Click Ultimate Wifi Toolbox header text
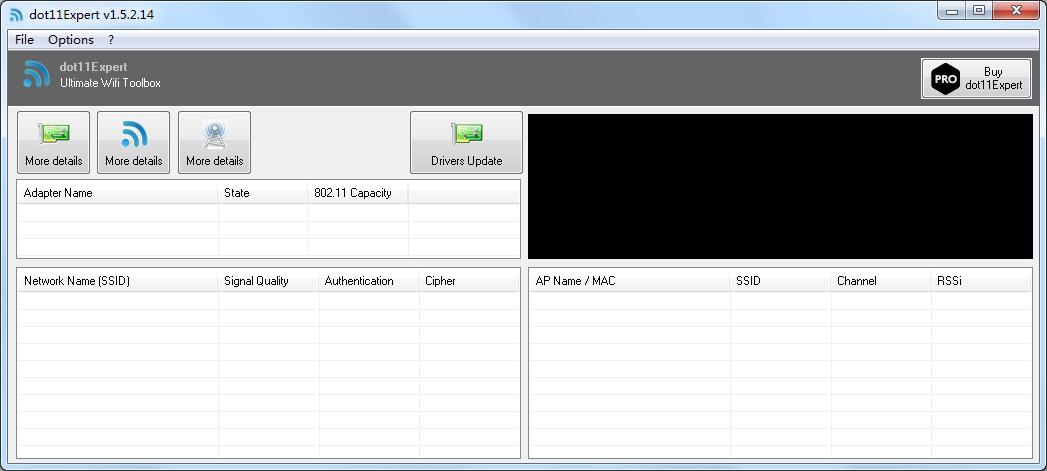This screenshot has width=1047, height=471. point(110,83)
